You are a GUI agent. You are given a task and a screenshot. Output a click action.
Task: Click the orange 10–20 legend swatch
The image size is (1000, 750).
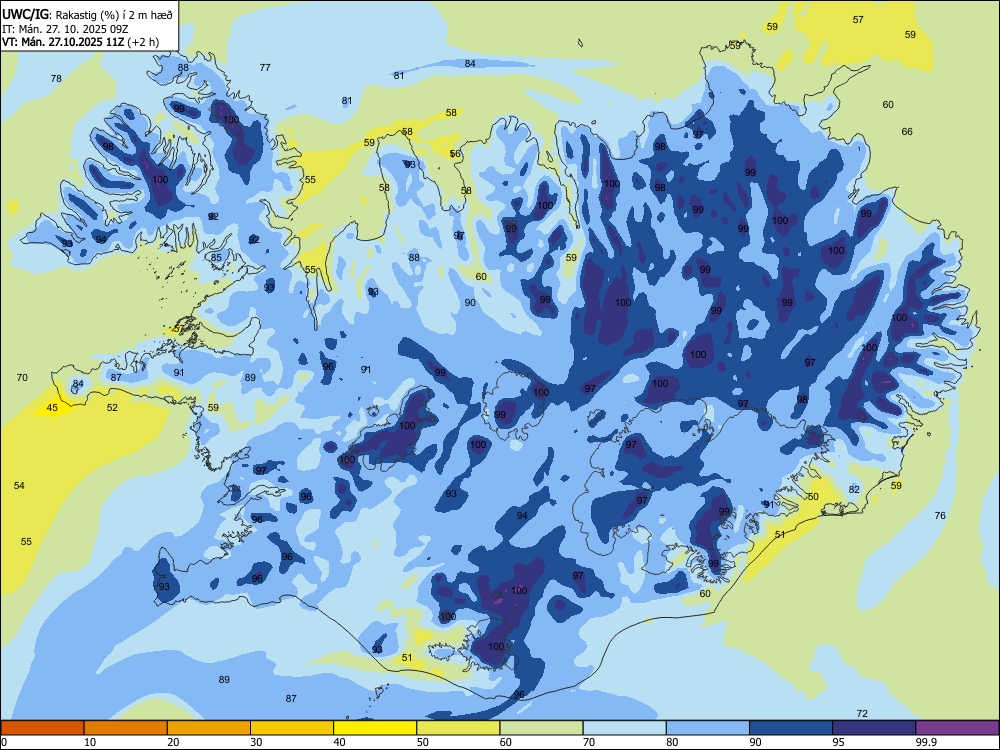tap(126, 728)
